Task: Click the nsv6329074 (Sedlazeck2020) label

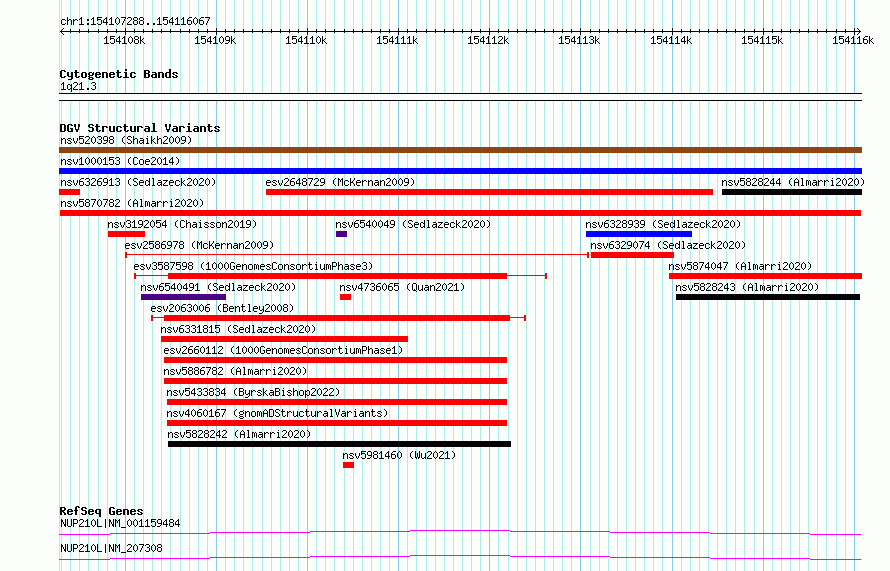Action: tap(668, 245)
